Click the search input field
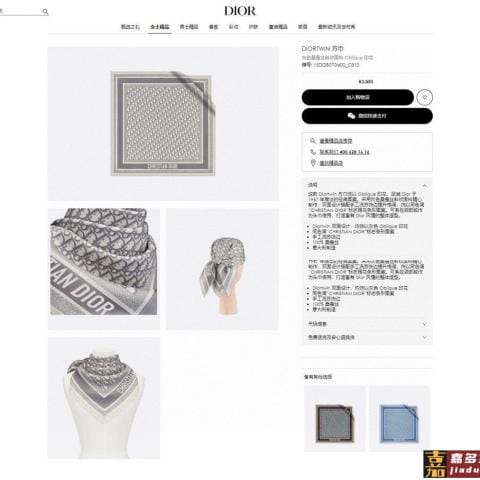 [x=20, y=12]
